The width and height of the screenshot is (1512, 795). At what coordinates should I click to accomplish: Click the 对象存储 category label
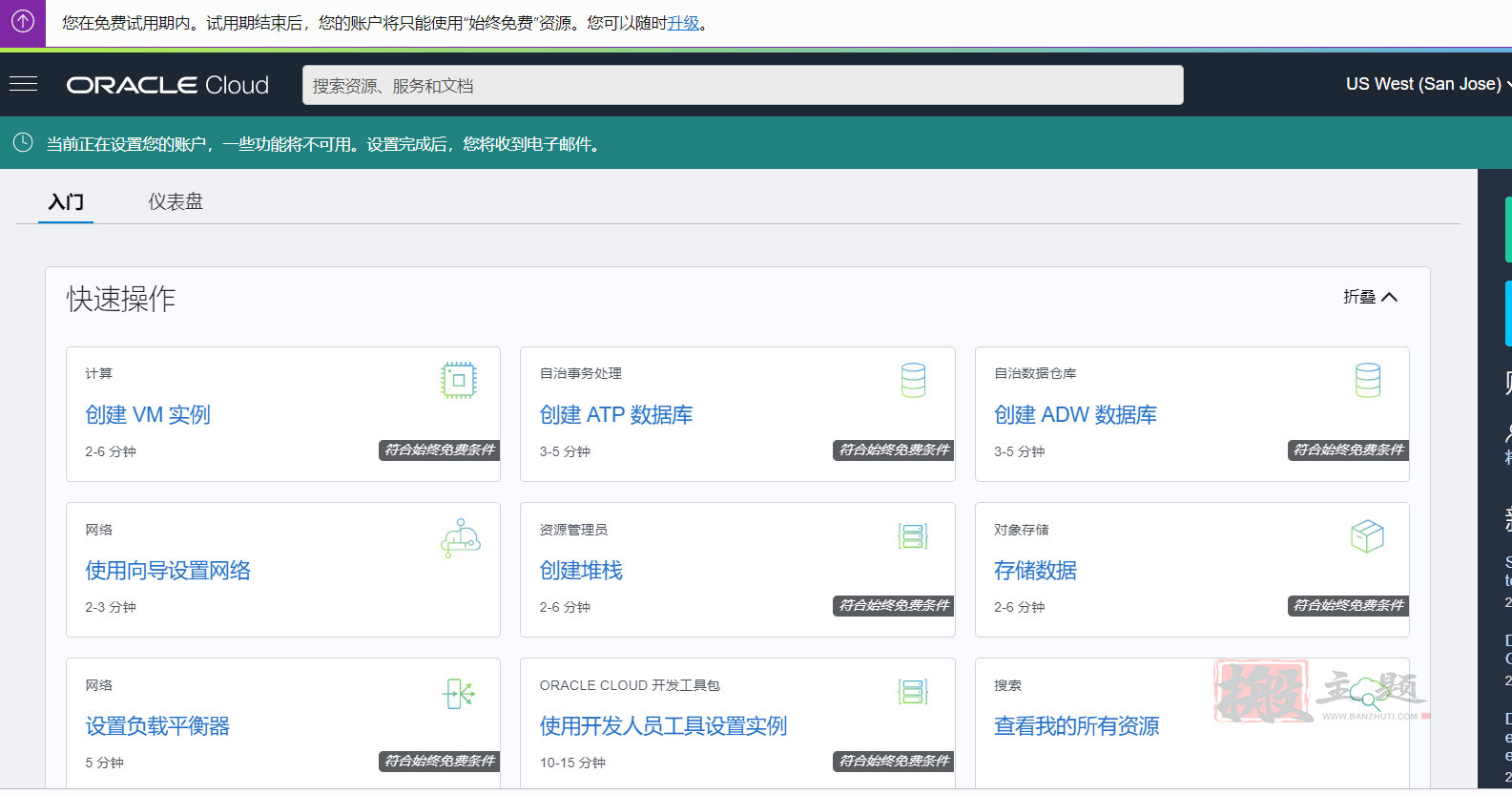(1021, 530)
